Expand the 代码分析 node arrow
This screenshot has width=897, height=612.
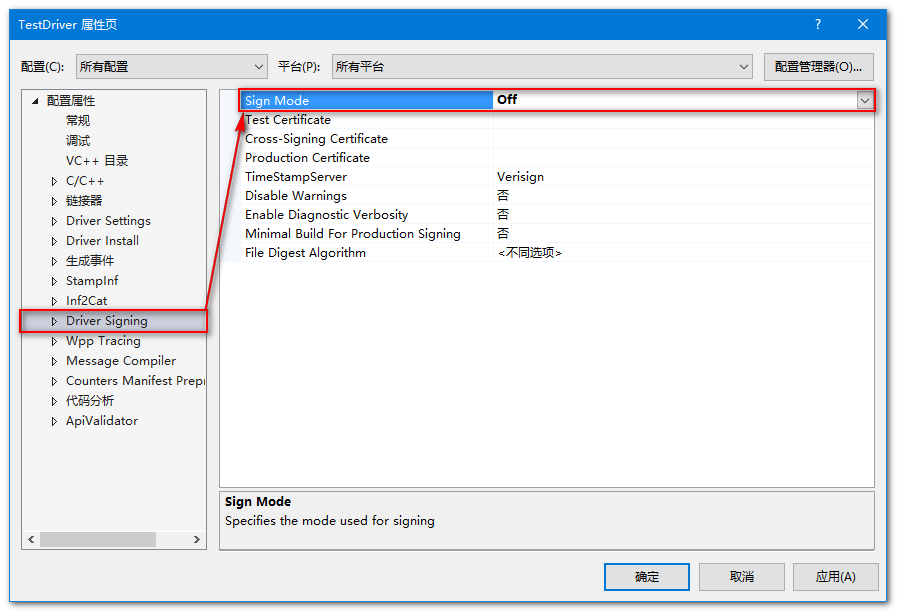tap(54, 402)
